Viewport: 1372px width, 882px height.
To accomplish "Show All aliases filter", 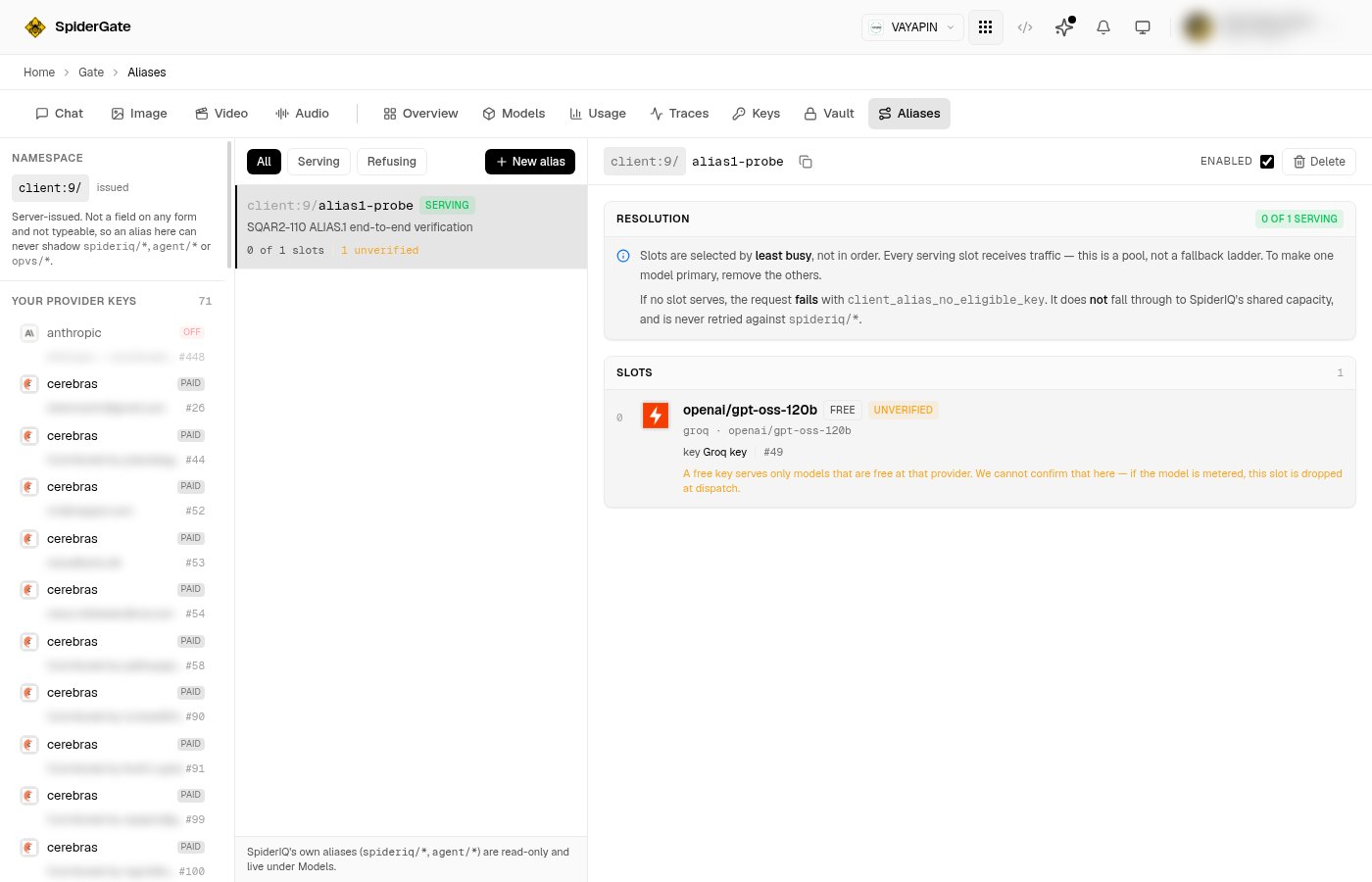I will [264, 162].
